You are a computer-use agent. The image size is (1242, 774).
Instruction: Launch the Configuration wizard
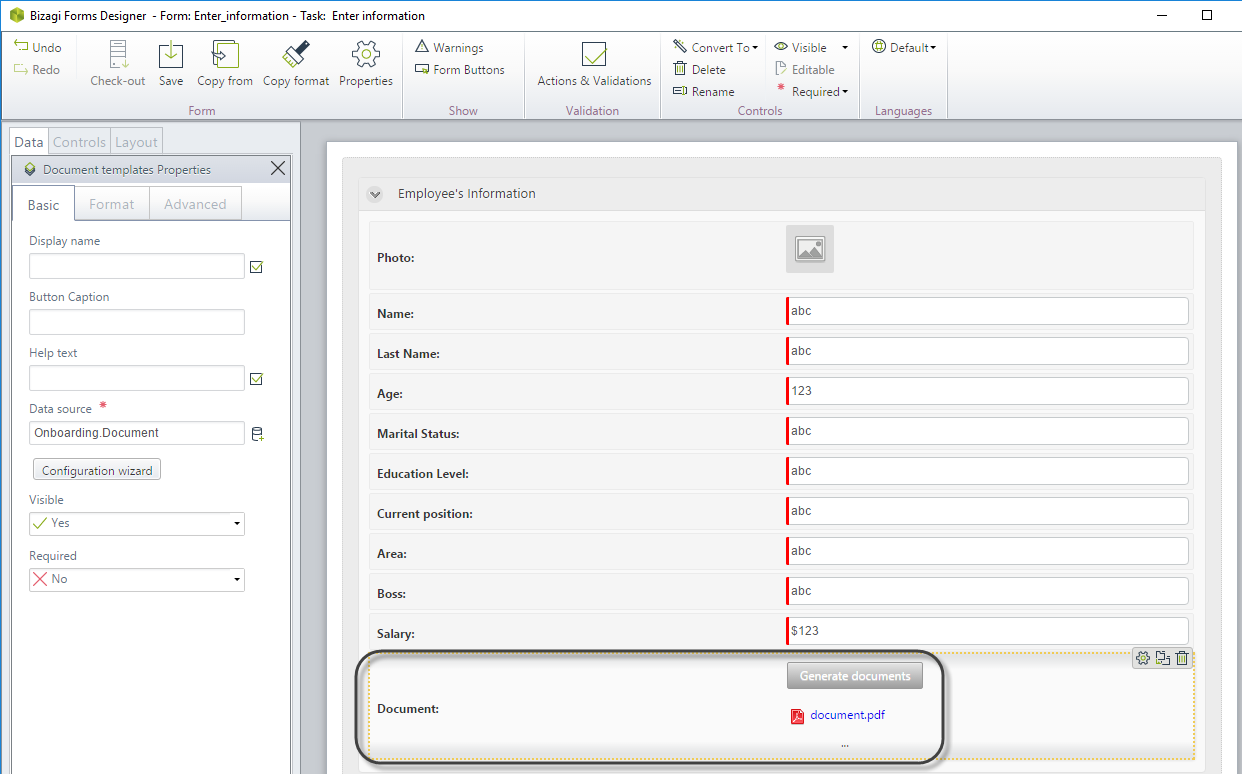97,470
